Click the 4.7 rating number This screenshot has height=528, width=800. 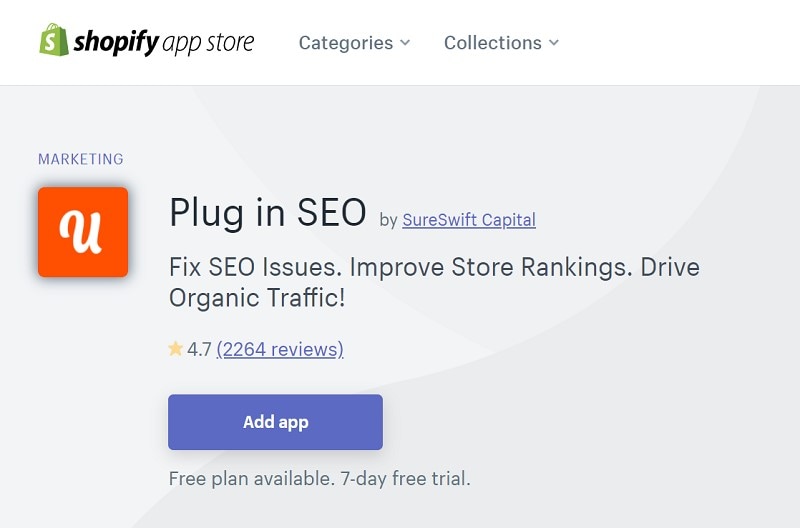[x=199, y=349]
